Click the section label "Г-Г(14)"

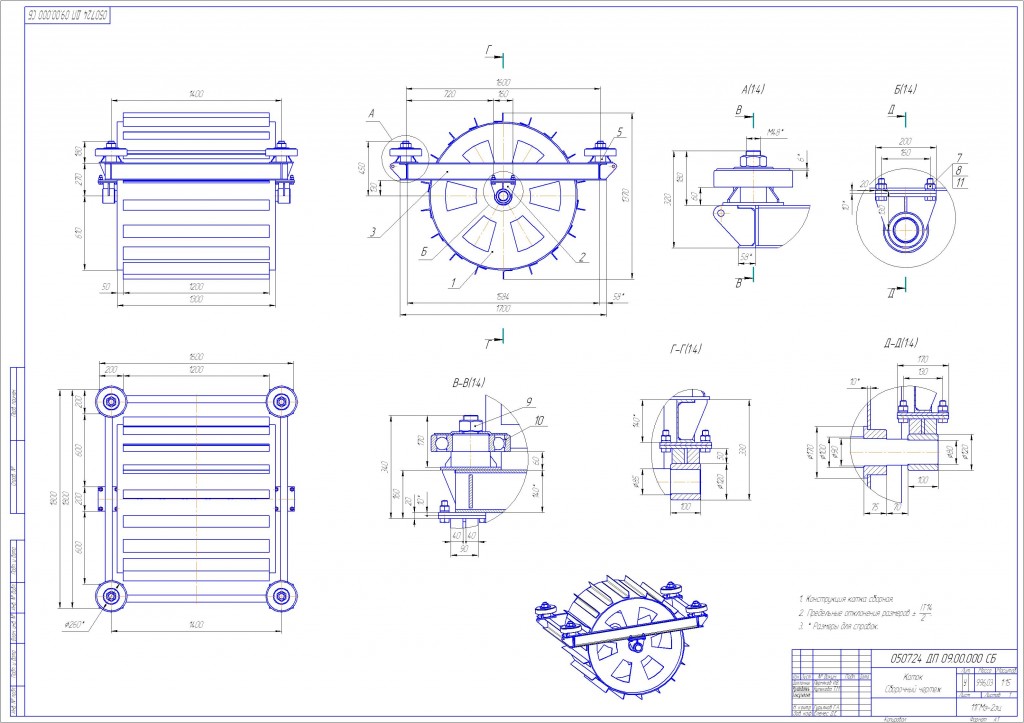(x=686, y=349)
